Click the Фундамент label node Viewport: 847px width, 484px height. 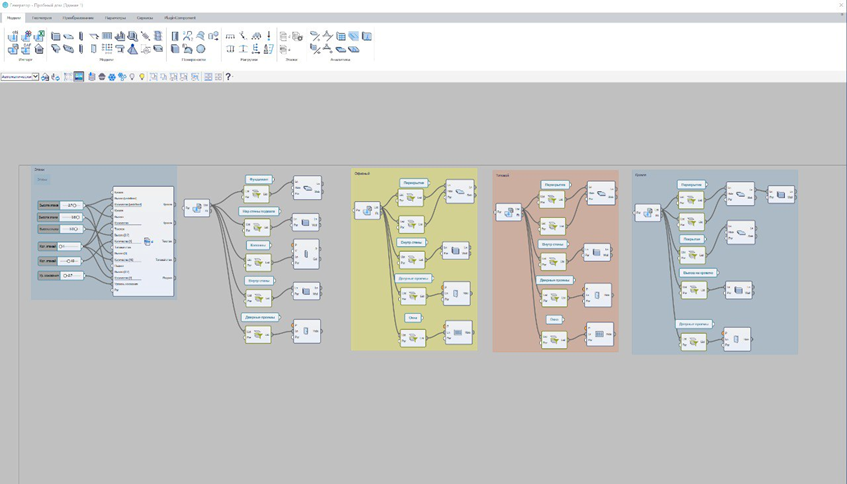coord(259,179)
